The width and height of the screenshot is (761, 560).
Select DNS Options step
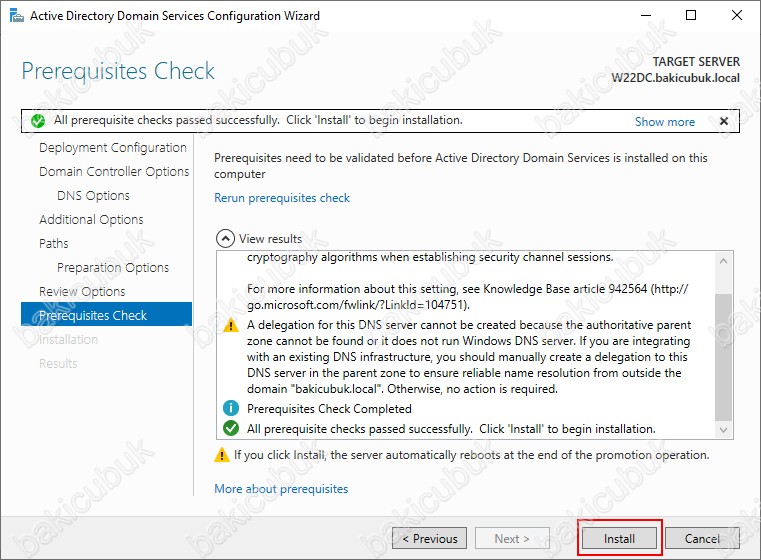pos(93,196)
